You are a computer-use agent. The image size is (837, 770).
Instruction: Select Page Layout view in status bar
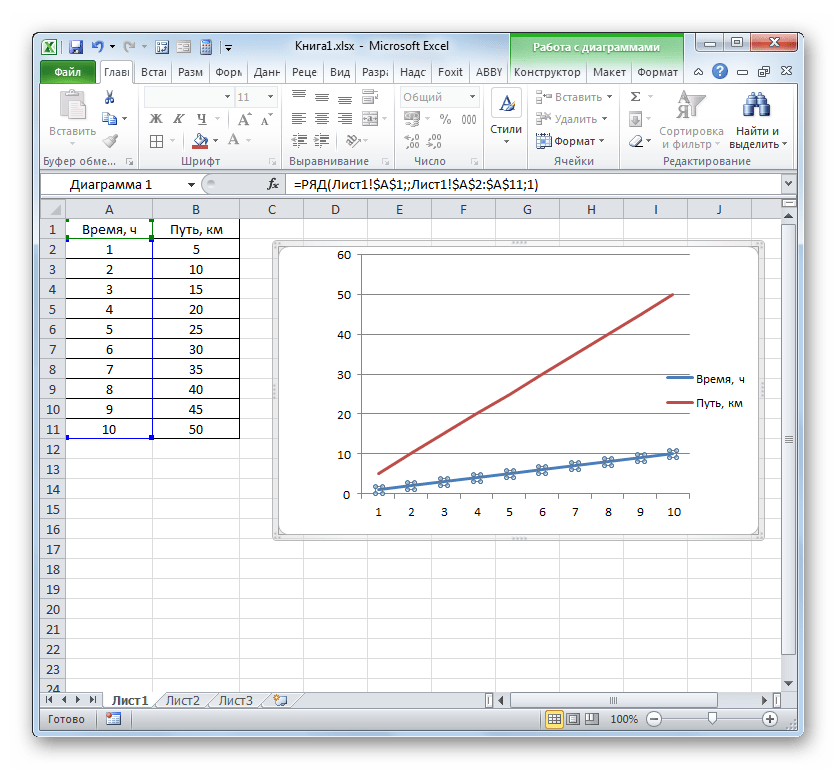(573, 719)
